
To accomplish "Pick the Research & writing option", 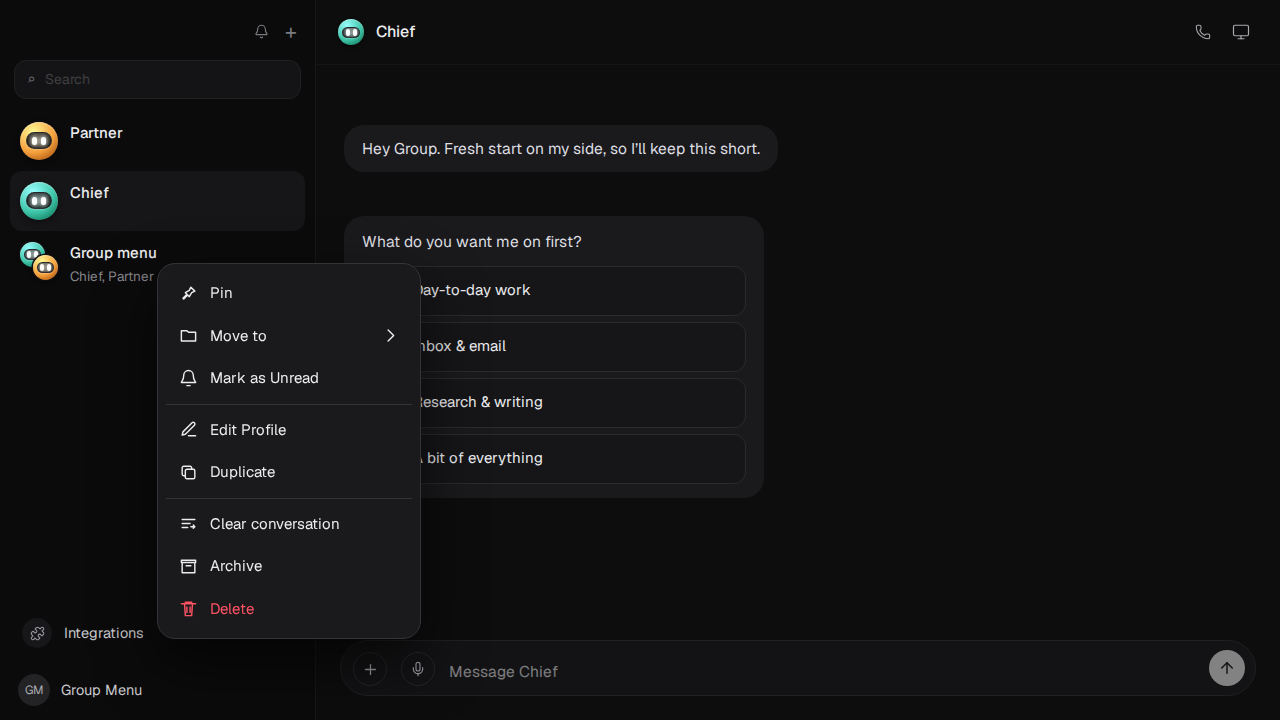I will [x=582, y=402].
